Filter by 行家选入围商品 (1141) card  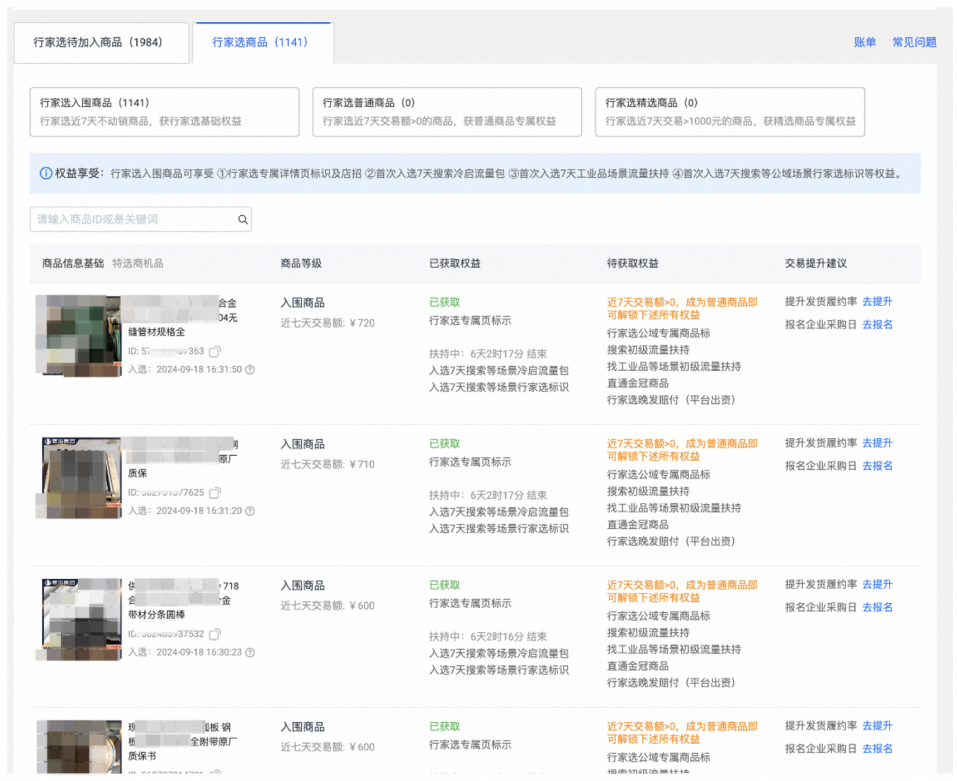click(164, 112)
